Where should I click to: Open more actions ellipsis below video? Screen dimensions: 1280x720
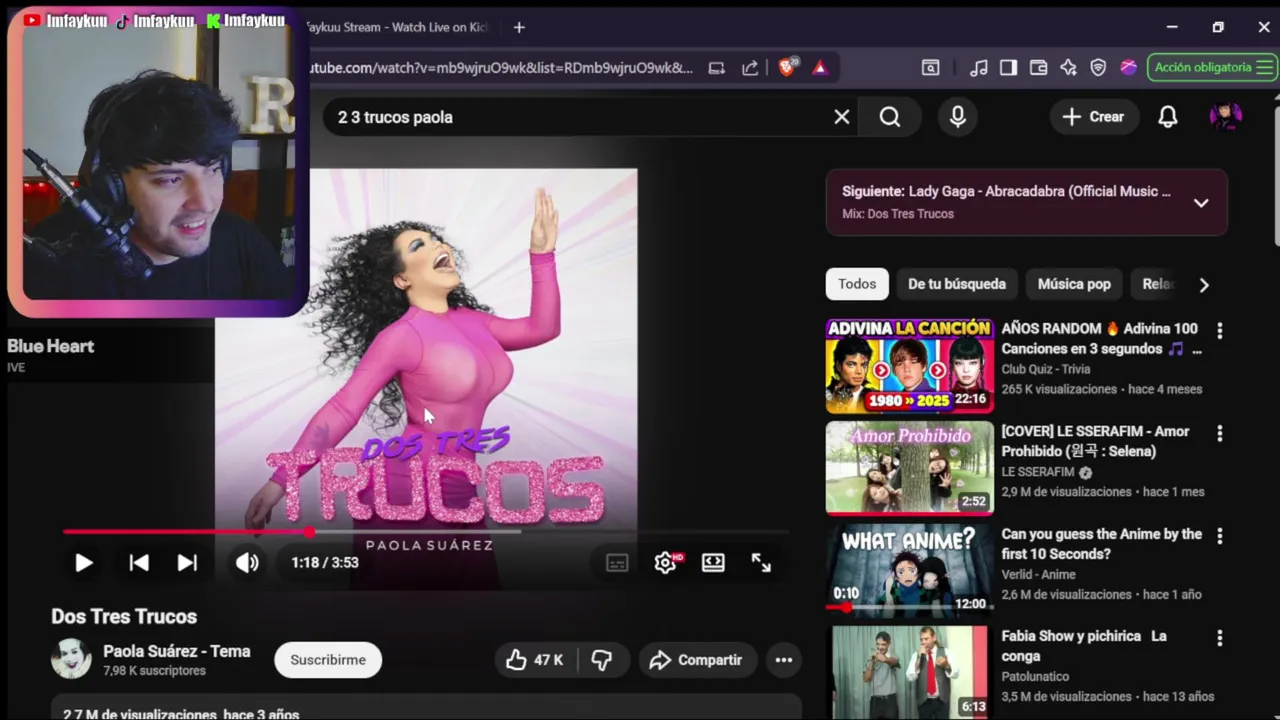click(784, 660)
